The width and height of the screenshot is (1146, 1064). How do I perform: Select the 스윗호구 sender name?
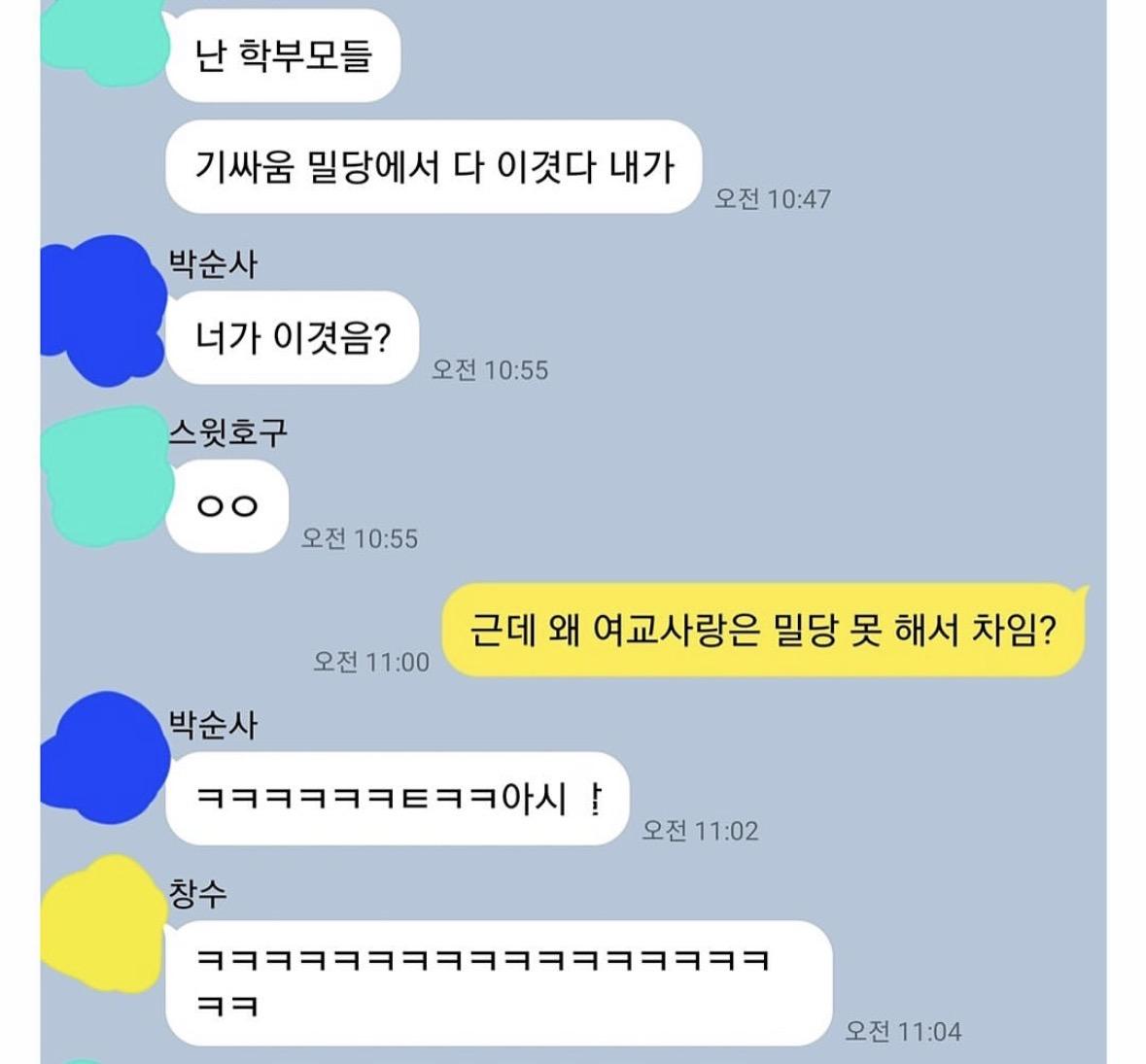(227, 432)
